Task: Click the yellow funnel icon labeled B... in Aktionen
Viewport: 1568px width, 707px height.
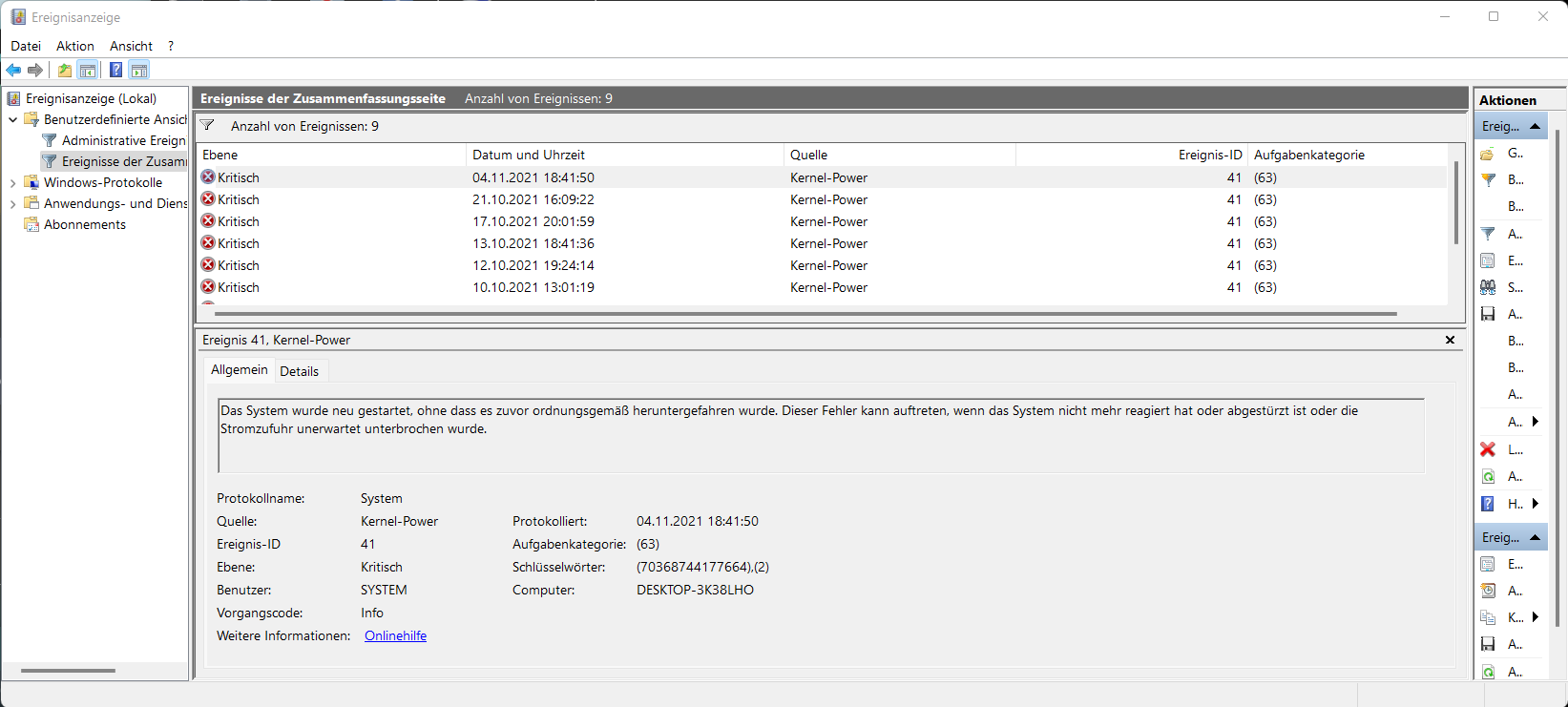Action: click(1488, 179)
